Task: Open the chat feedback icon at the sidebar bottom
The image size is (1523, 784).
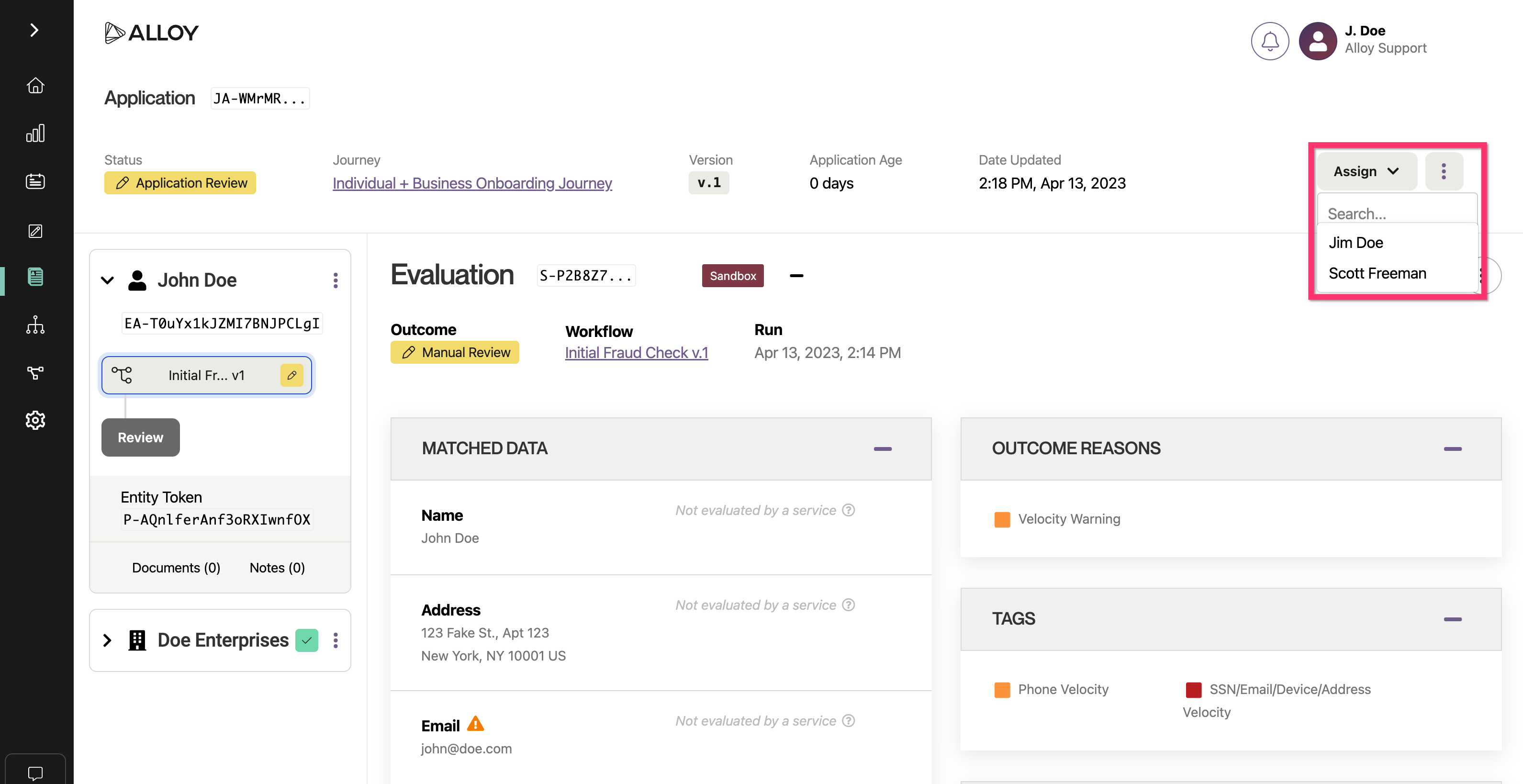Action: tap(35, 772)
